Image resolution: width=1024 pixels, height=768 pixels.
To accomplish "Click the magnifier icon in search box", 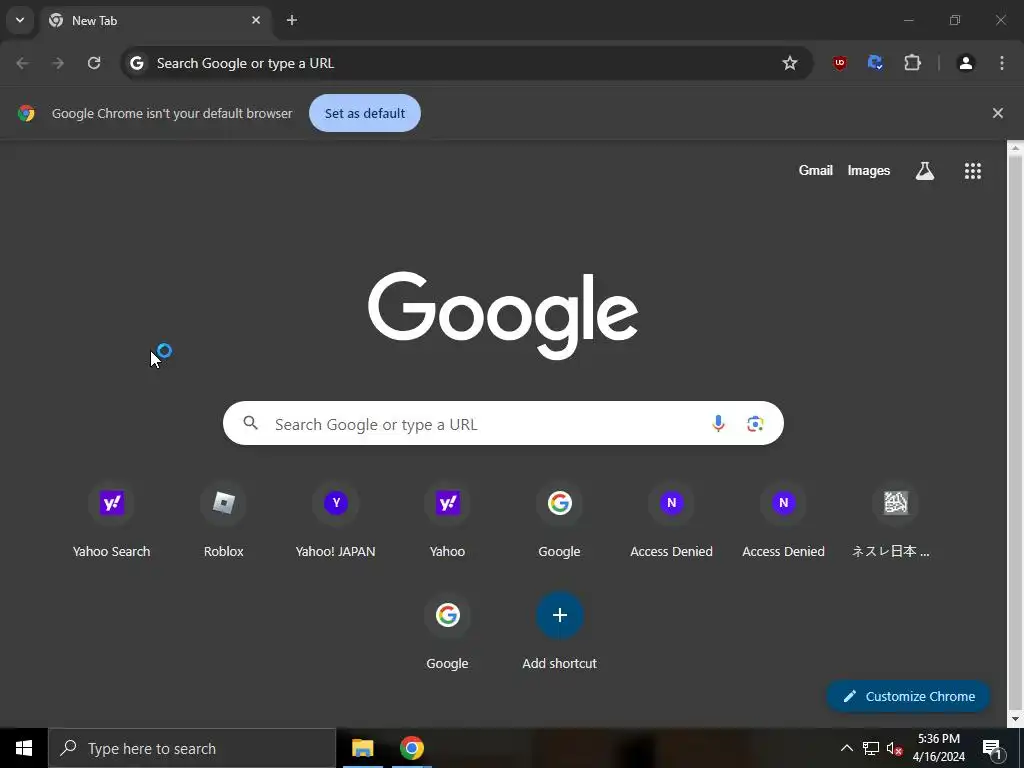I will pyautogui.click(x=251, y=423).
